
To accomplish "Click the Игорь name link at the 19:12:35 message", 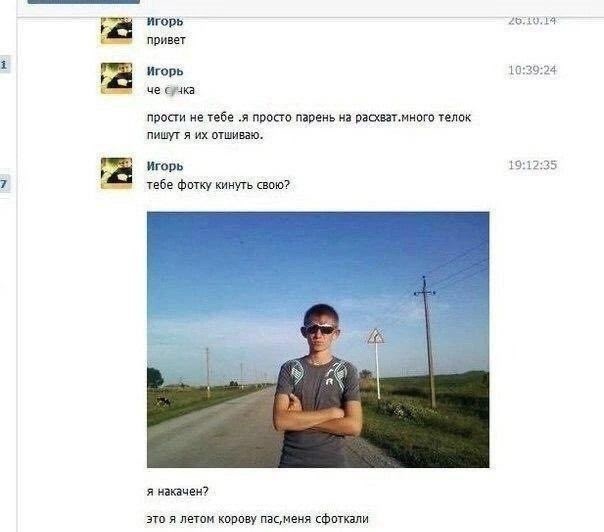I will (165, 166).
